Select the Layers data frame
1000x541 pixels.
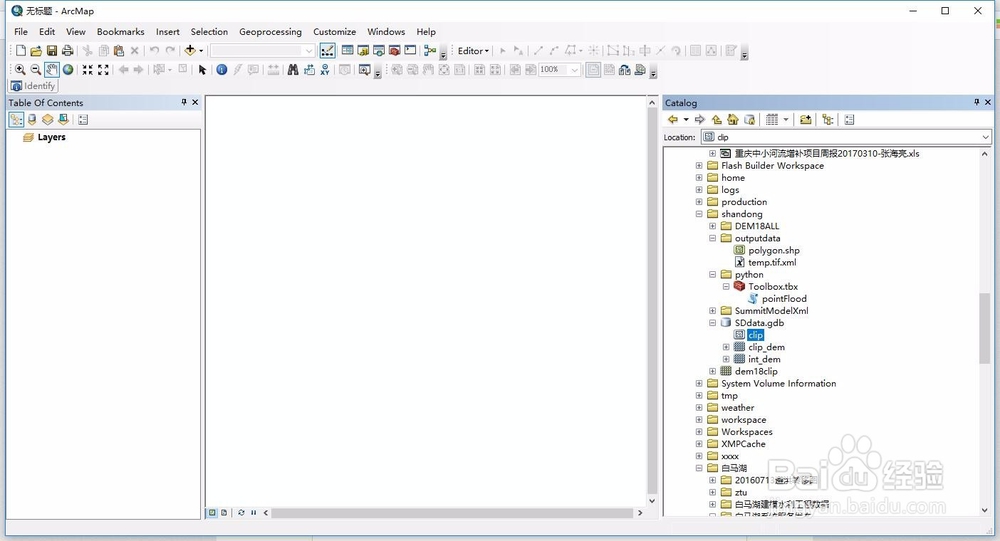(x=51, y=137)
